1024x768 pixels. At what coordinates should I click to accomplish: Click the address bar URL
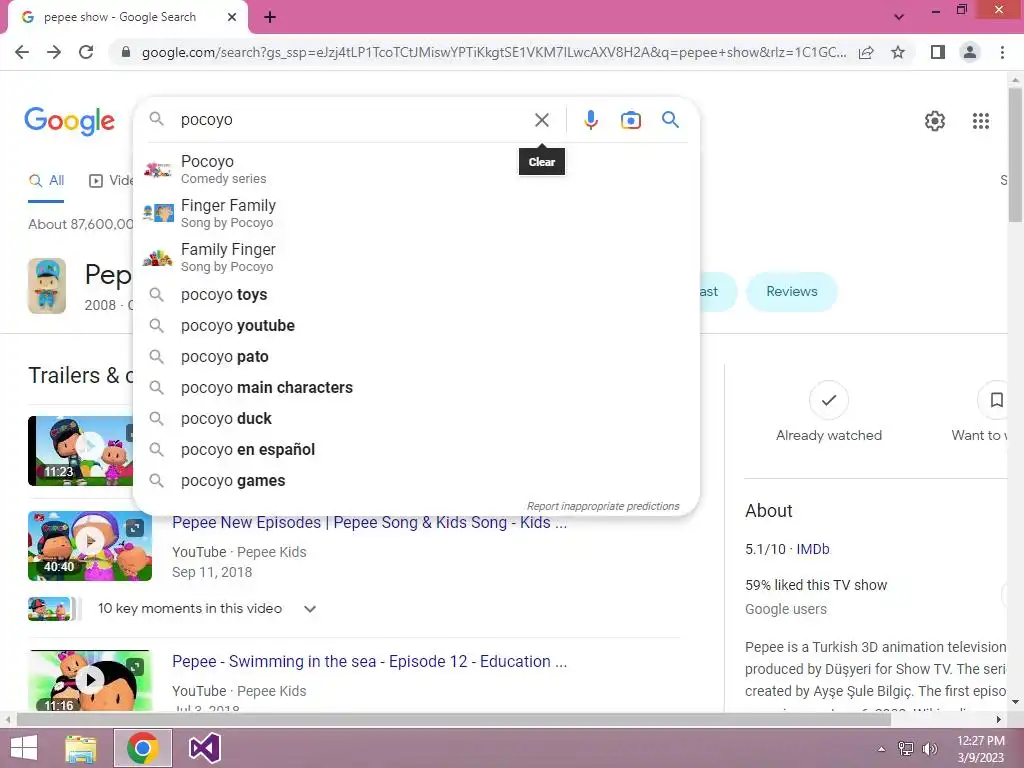494,52
